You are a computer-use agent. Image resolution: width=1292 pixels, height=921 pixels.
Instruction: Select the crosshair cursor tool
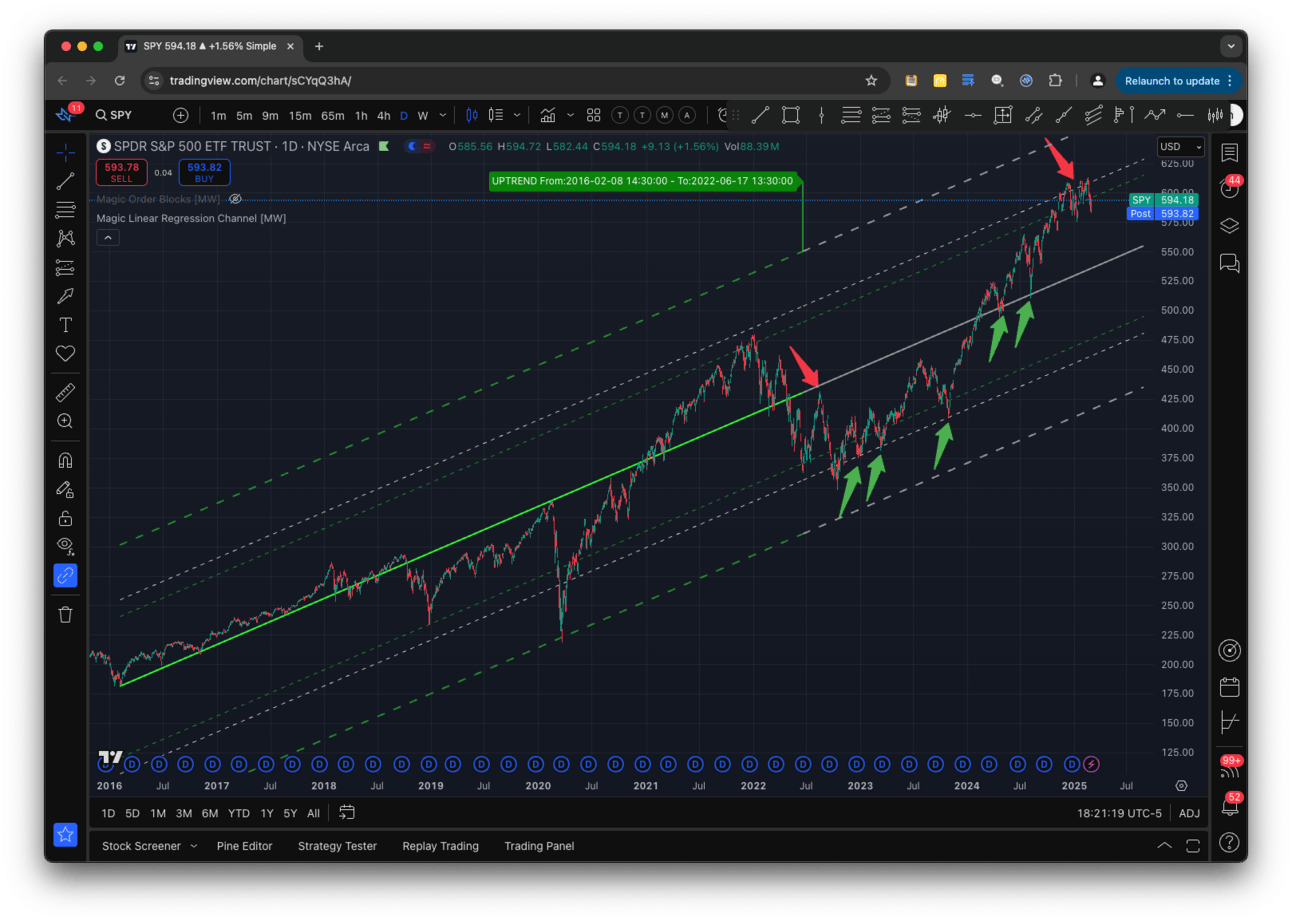pos(66,152)
